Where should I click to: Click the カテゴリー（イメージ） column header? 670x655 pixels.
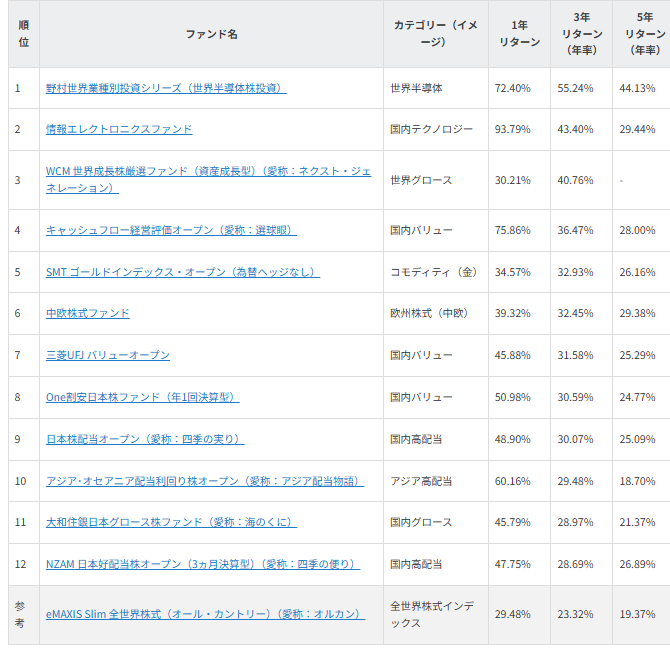coord(435,34)
